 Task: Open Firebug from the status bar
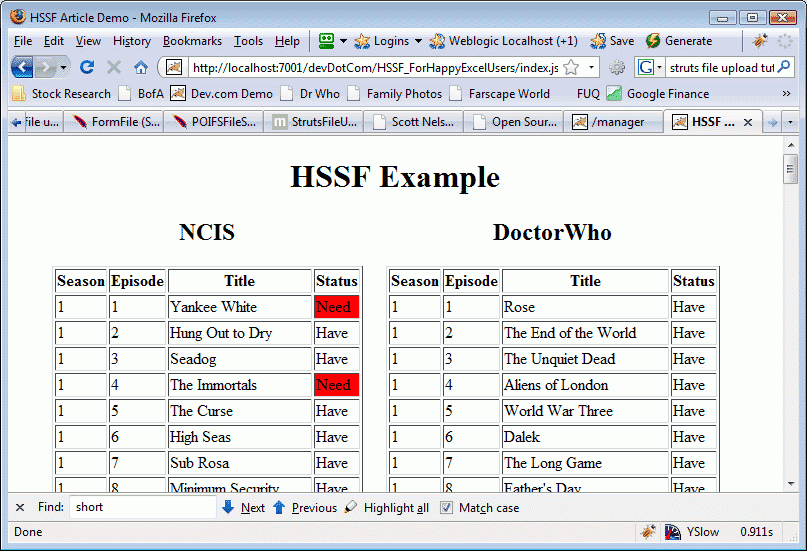pos(647,532)
